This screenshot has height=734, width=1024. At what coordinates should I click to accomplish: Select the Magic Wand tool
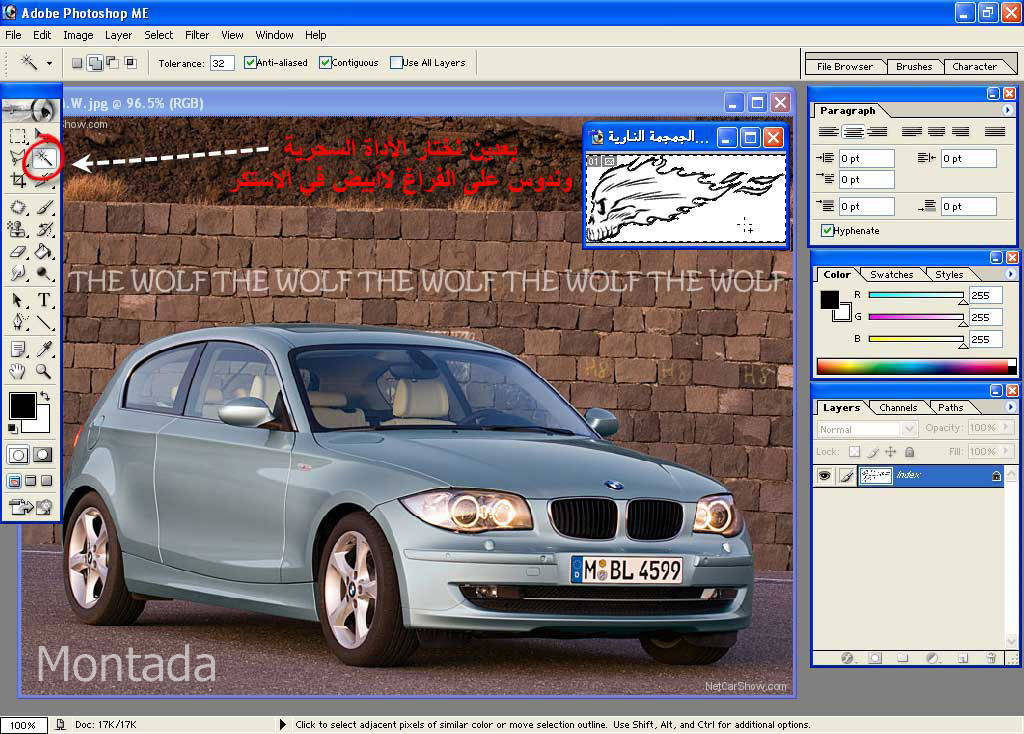[x=44, y=157]
